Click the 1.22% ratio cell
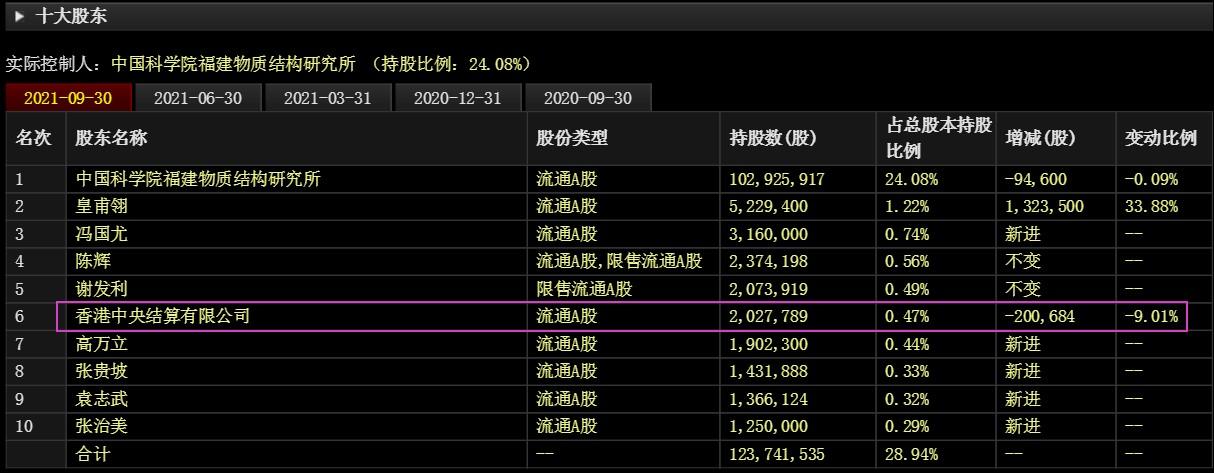Image resolution: width=1214 pixels, height=473 pixels. click(908, 207)
